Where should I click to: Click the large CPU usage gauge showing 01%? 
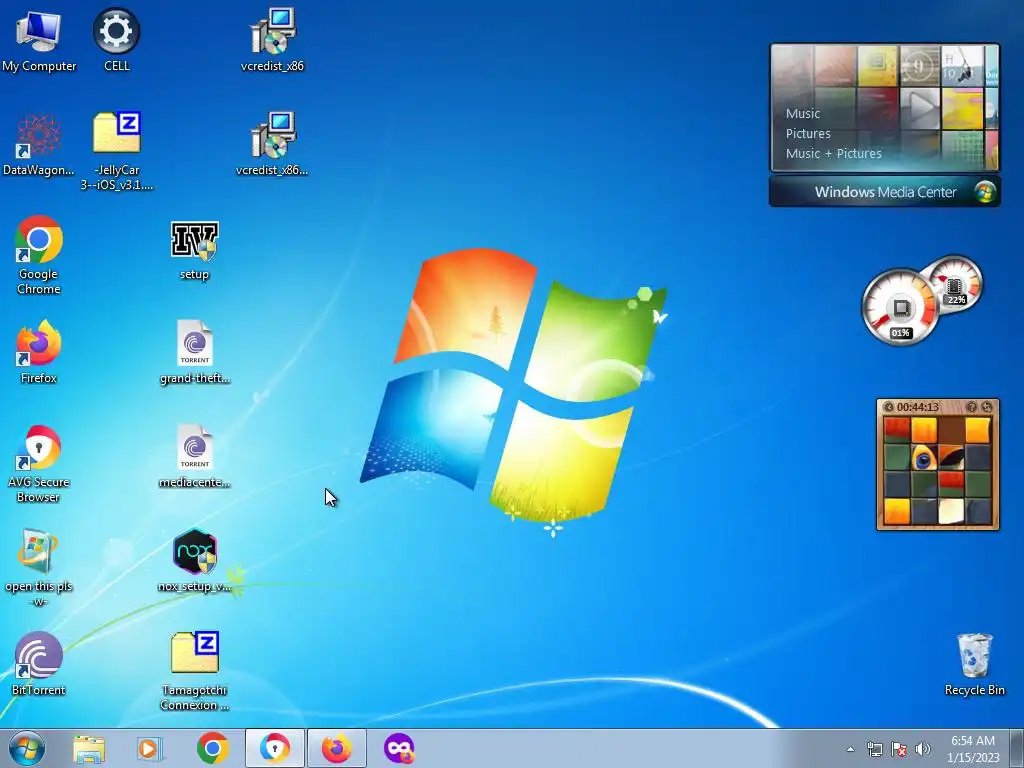(901, 308)
